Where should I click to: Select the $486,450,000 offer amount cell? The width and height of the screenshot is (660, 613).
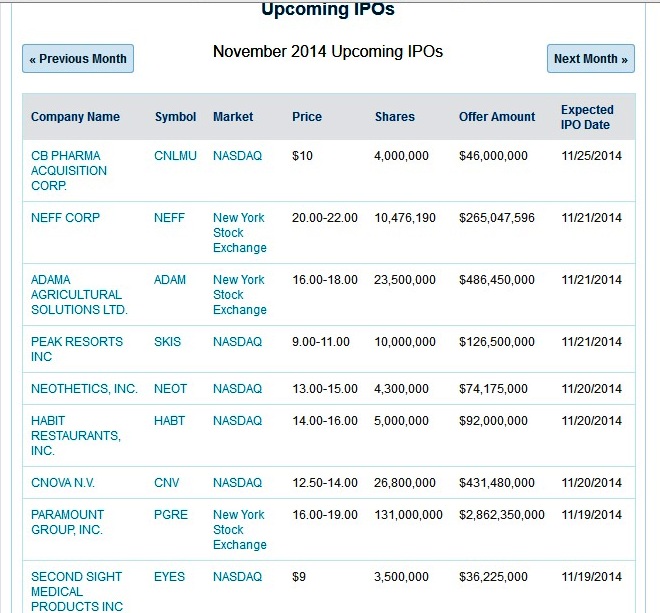pos(497,280)
